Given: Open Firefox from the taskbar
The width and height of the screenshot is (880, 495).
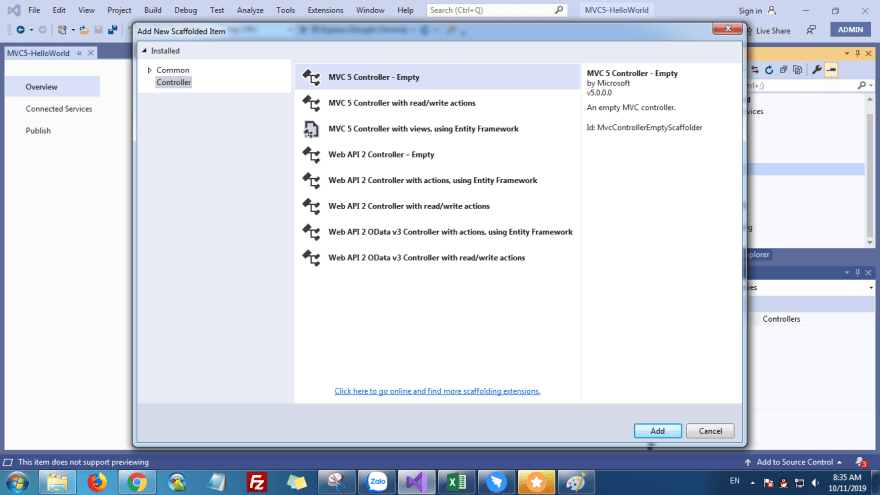Looking at the screenshot, I should coord(97,482).
